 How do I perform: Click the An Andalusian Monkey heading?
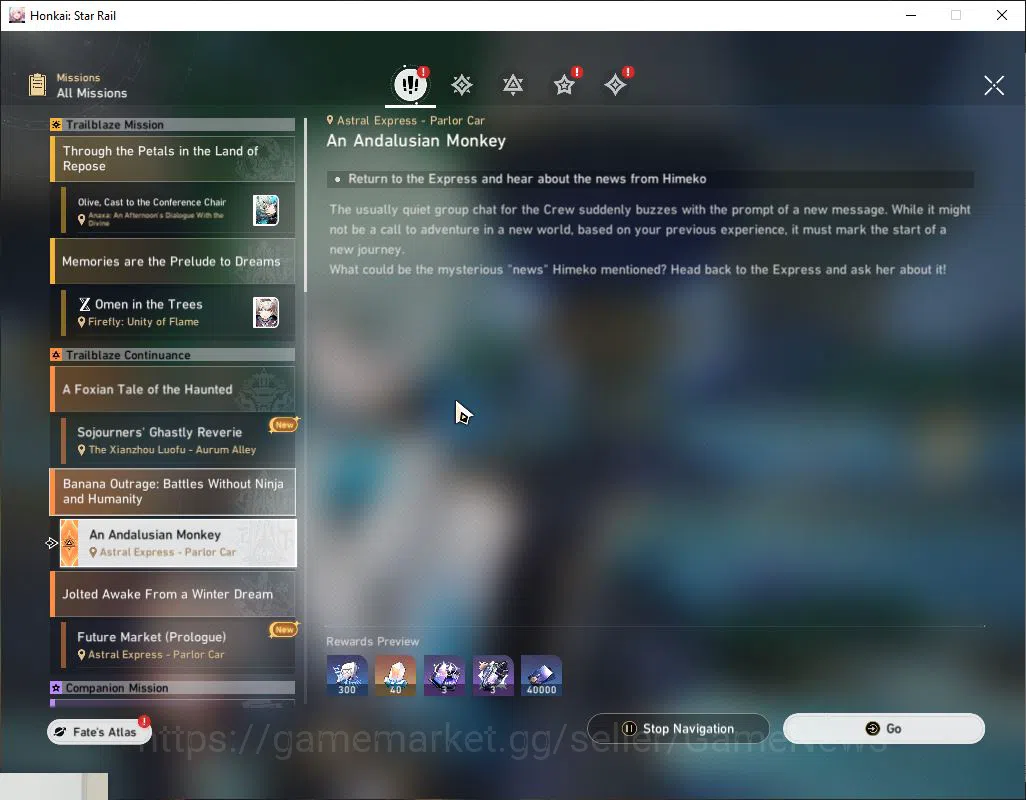416,141
